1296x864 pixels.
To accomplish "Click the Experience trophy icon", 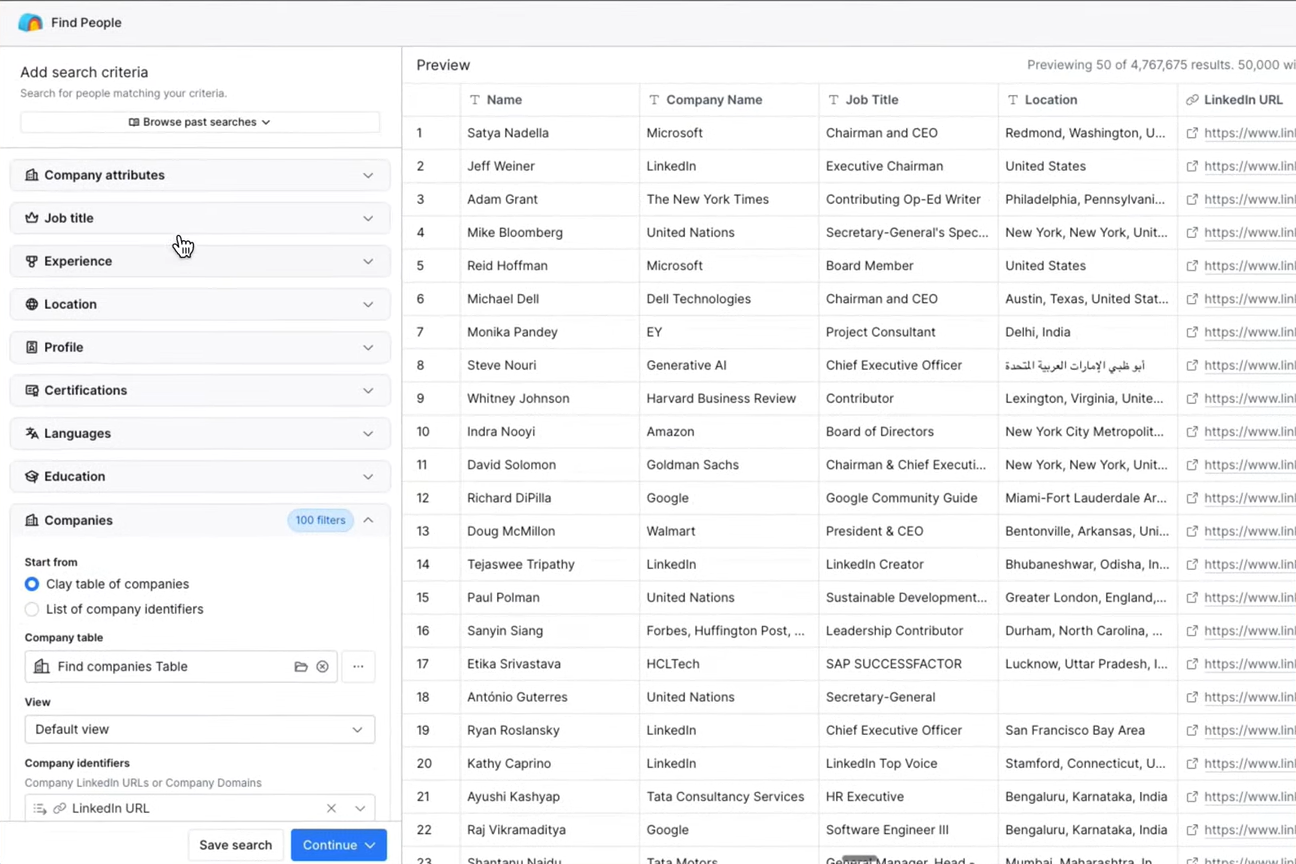I will (32, 261).
